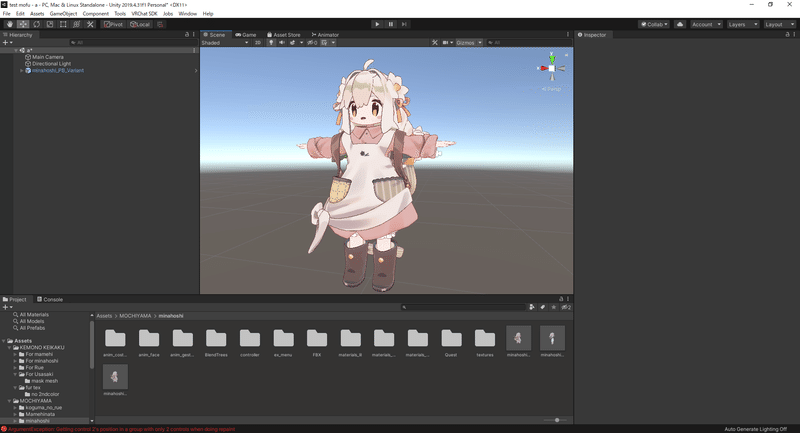Click the Scene view search field
The width and height of the screenshot is (800, 433).
point(528,43)
